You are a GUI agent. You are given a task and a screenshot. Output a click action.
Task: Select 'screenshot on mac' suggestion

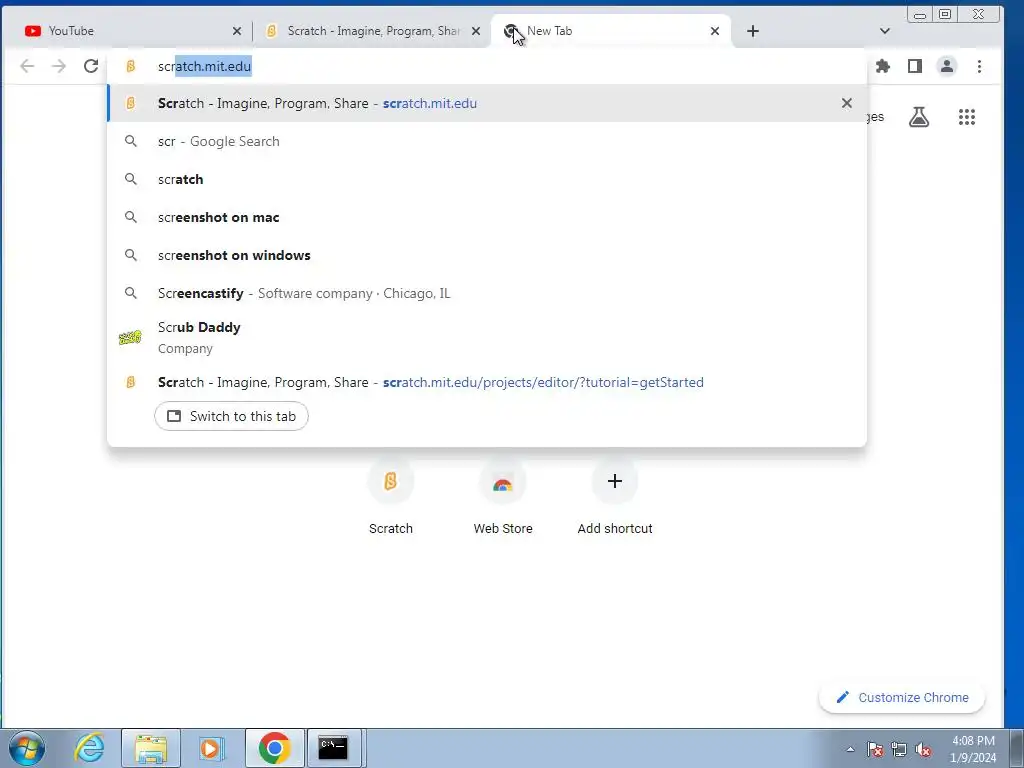487,217
